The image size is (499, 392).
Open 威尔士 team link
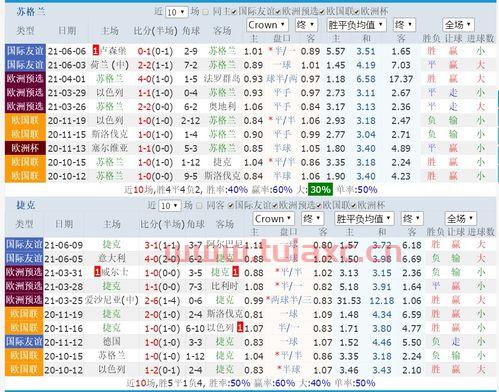(115, 272)
